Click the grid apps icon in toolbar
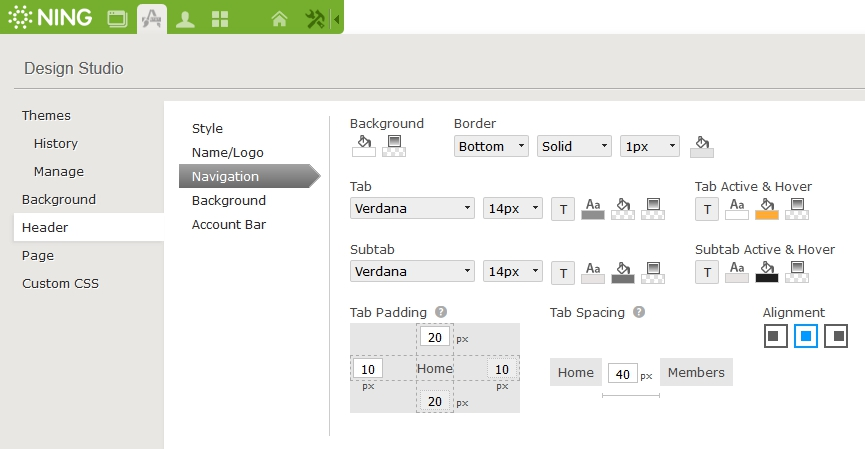Image resolution: width=865 pixels, height=449 pixels. point(219,19)
